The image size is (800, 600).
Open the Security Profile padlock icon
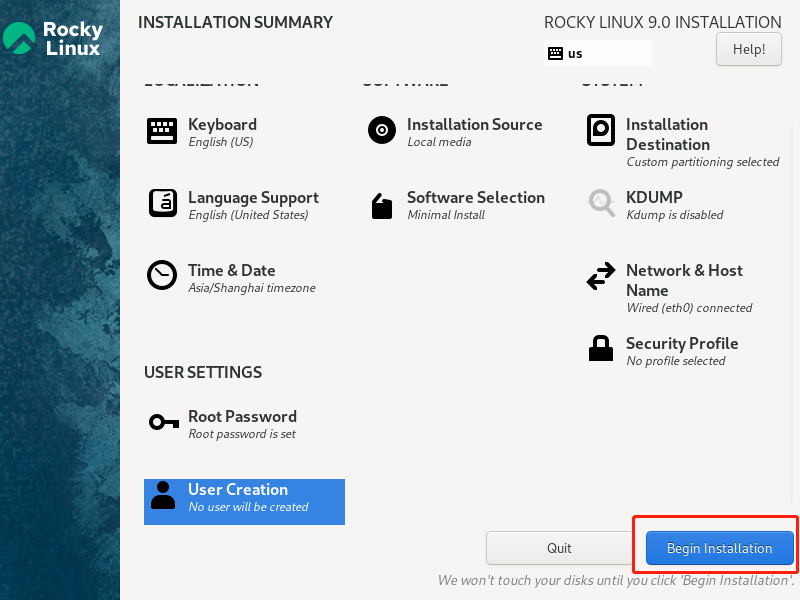click(601, 348)
